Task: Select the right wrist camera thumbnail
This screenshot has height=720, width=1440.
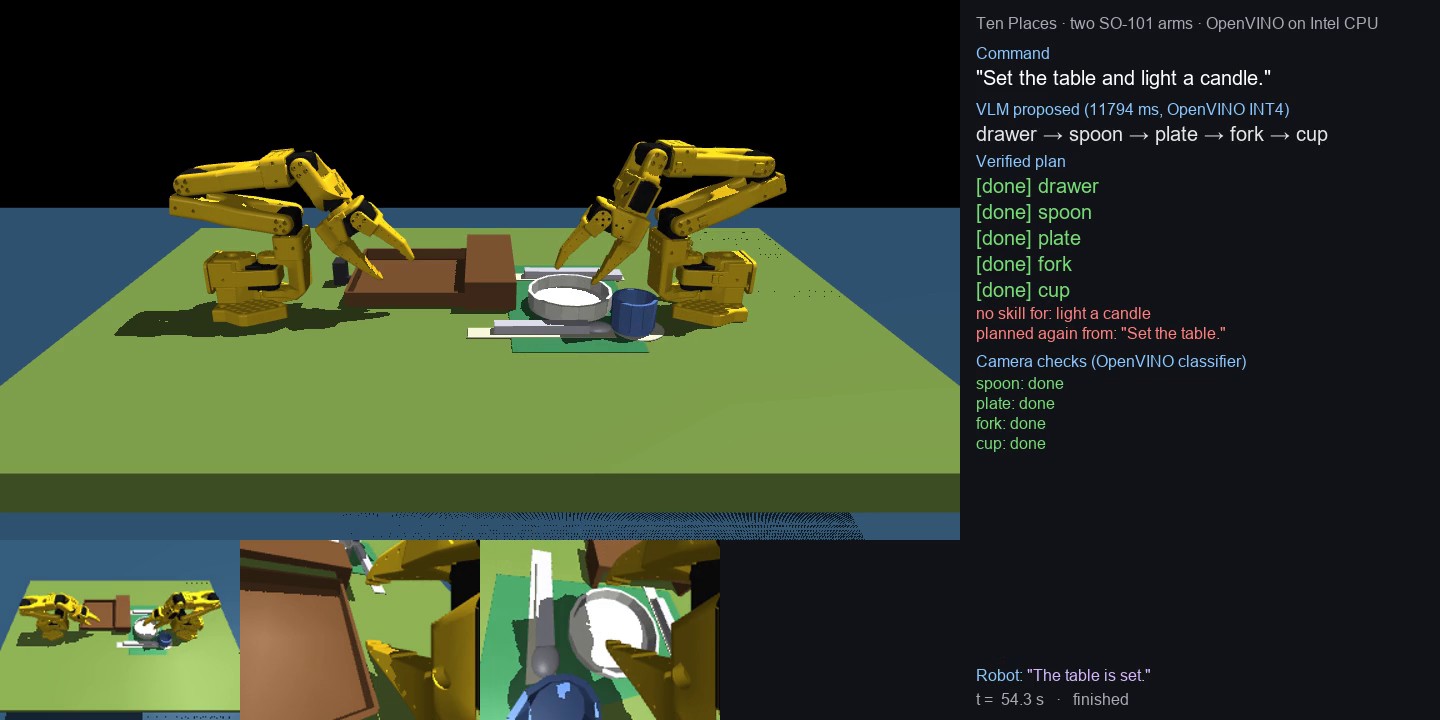Action: pyautogui.click(x=600, y=630)
